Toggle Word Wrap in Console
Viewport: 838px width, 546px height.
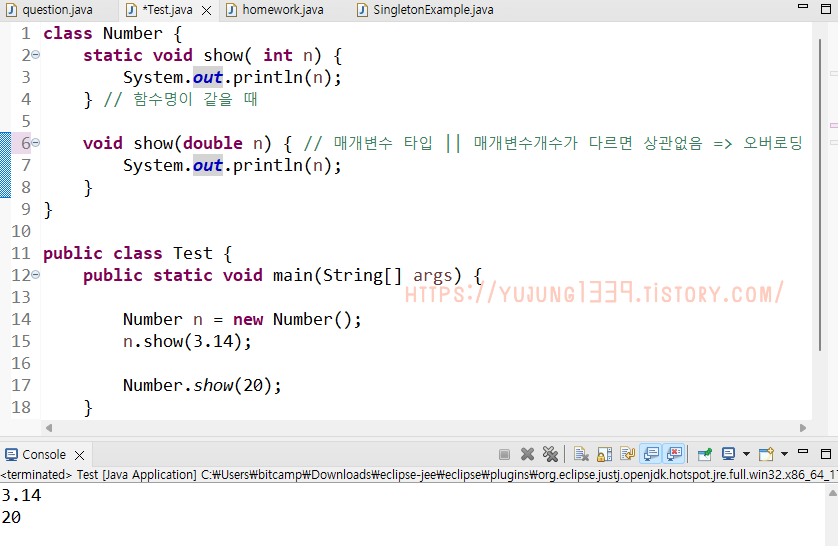pyautogui.click(x=627, y=455)
